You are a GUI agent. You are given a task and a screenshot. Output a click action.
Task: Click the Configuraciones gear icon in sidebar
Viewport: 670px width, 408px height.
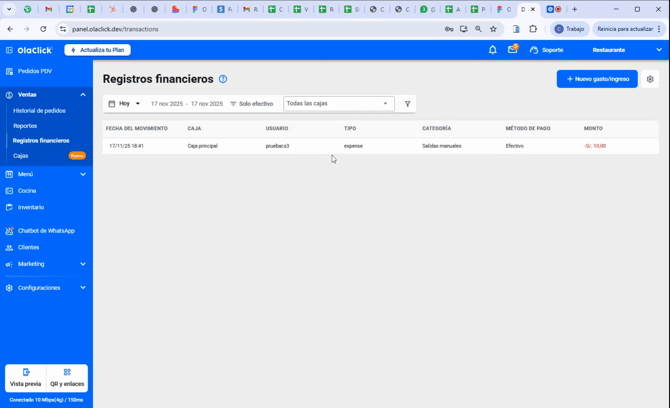tap(9, 288)
